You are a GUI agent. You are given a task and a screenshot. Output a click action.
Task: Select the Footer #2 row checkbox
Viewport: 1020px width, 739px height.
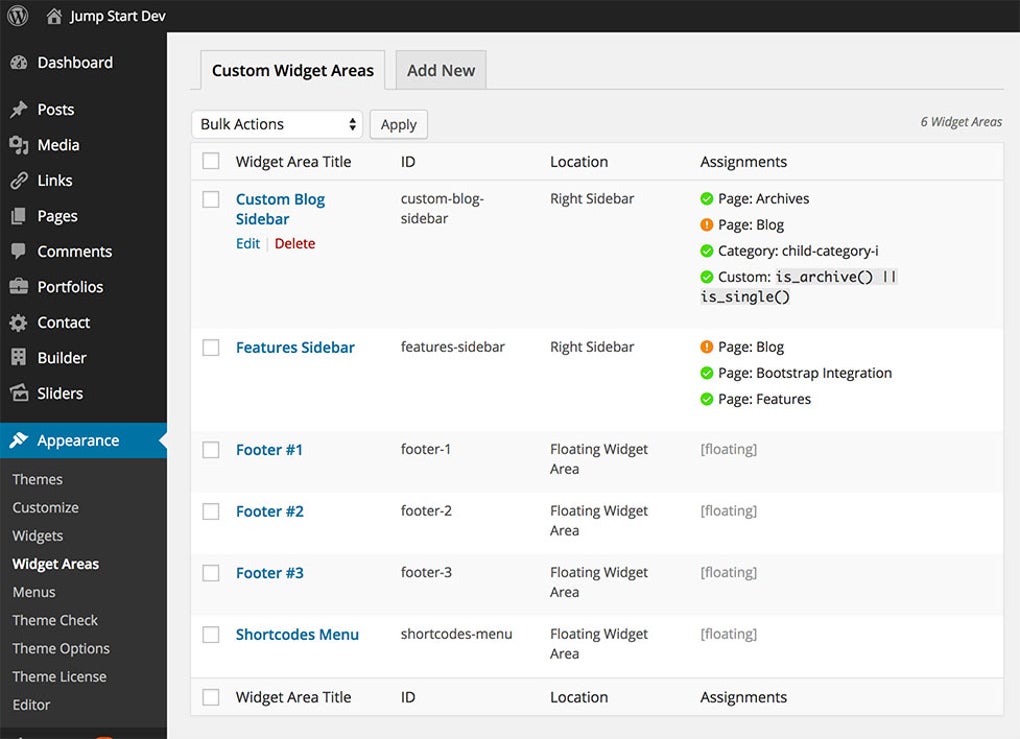[x=211, y=511]
